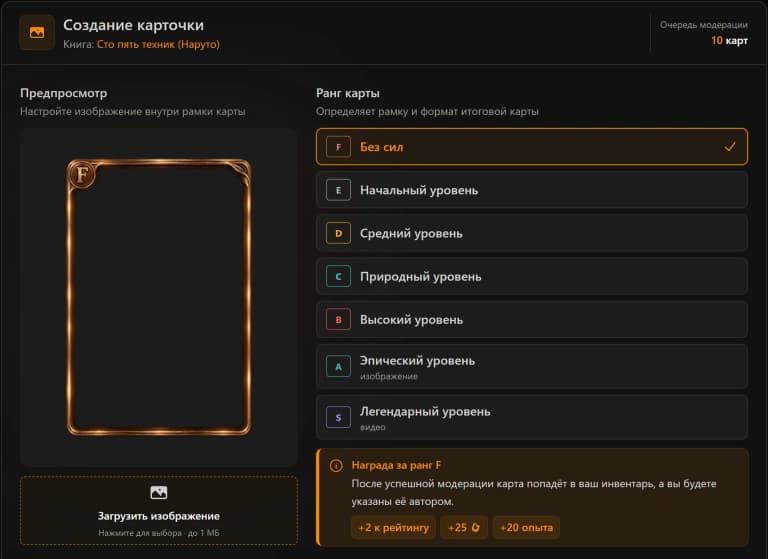This screenshot has width=768, height=559.
Task: Open the Сто пять техник (Наруто) book link
Action: (158, 44)
